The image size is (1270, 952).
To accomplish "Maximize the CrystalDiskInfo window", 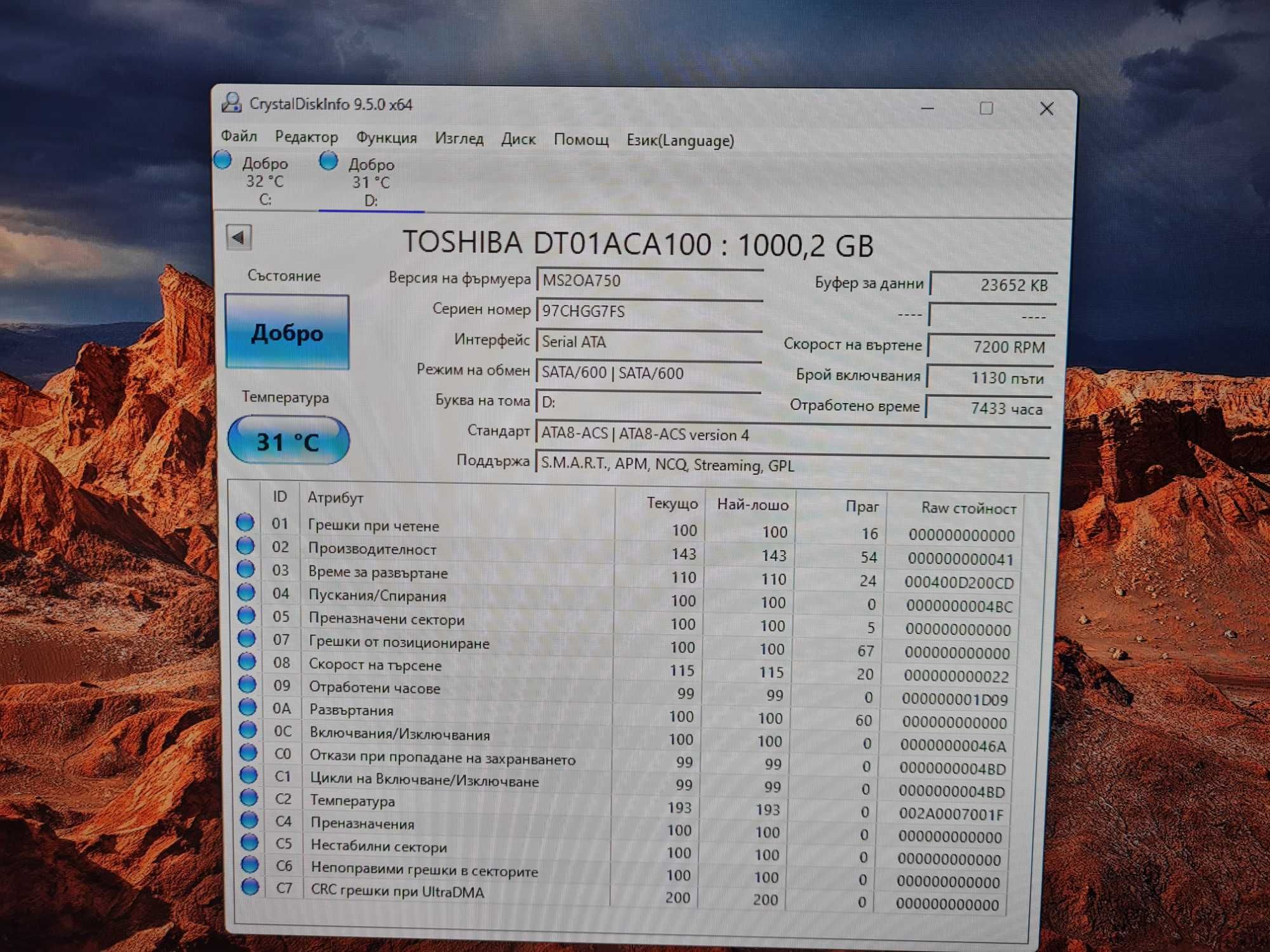I will click(986, 109).
